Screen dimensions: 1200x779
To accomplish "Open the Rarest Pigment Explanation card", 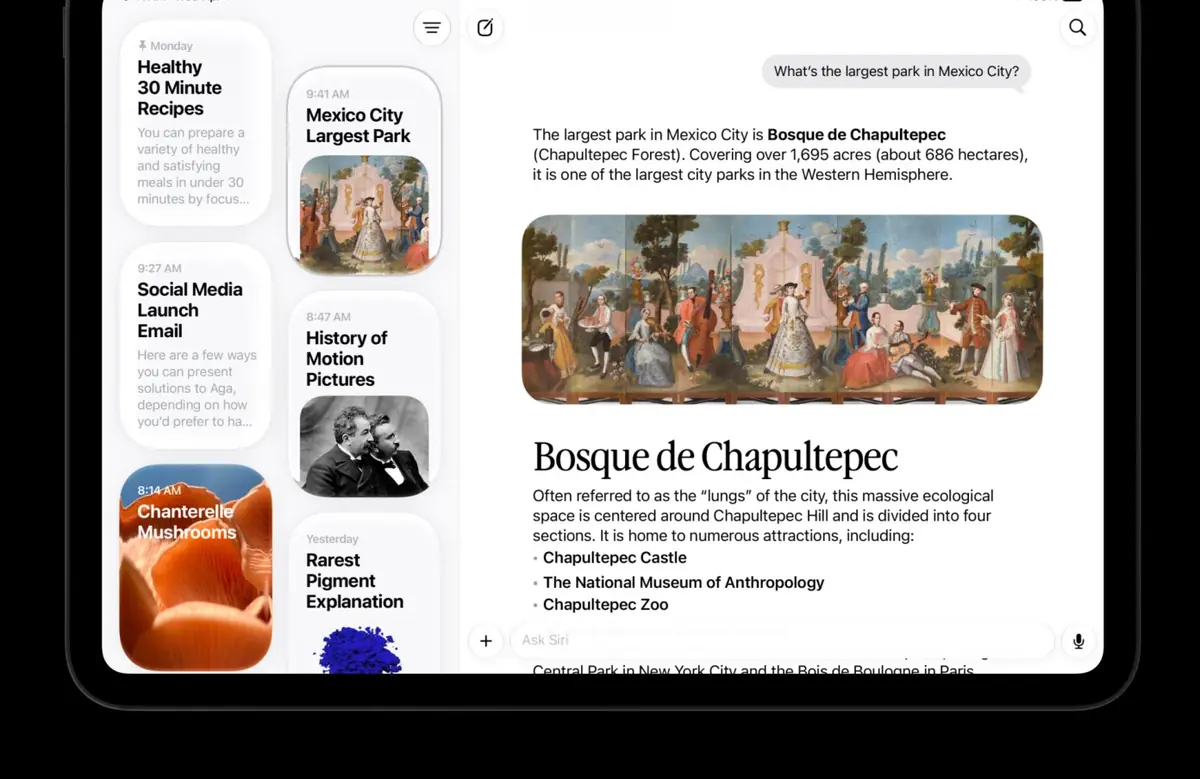I will point(364,594).
